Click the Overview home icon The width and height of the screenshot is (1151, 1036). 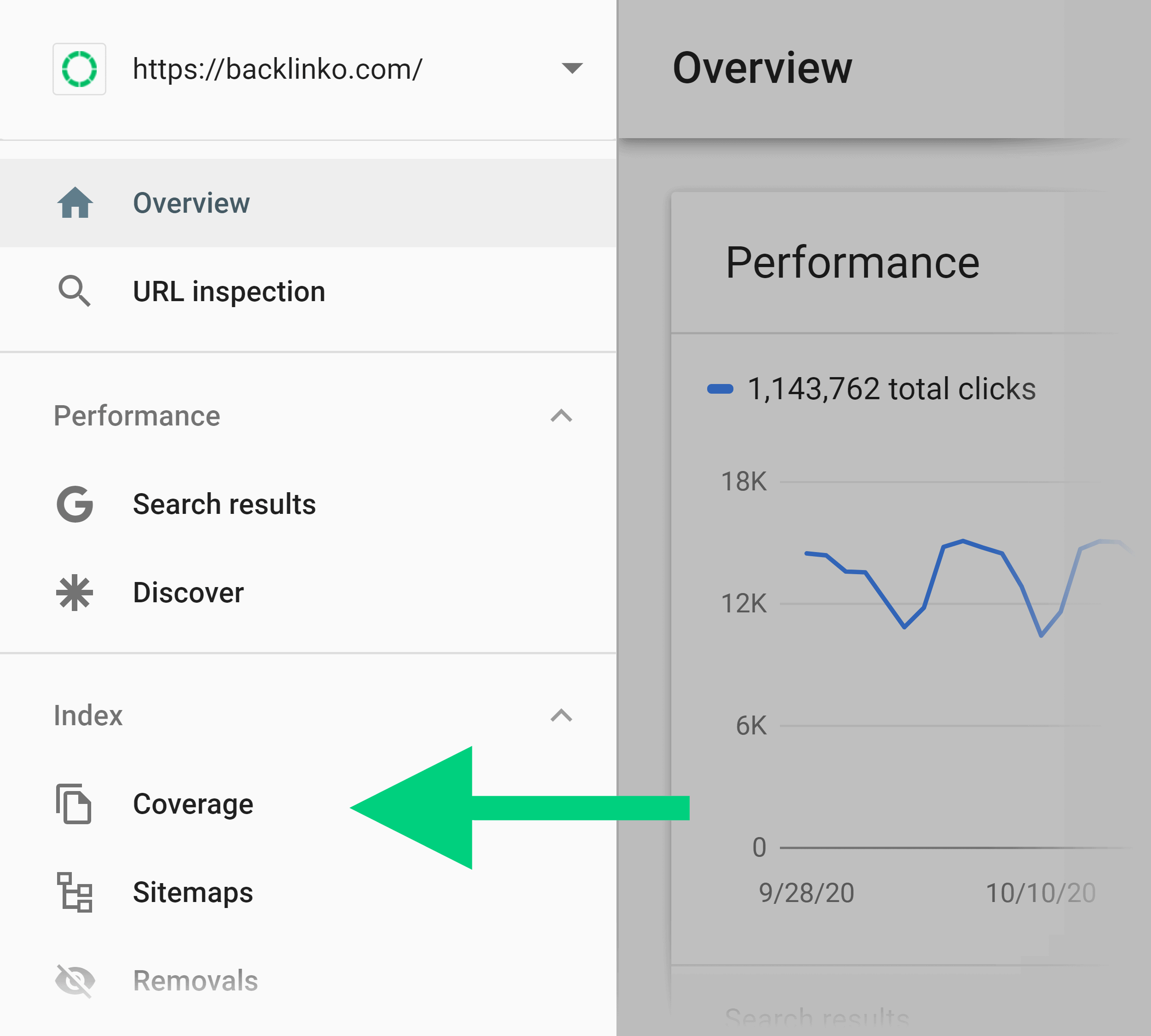coord(75,203)
